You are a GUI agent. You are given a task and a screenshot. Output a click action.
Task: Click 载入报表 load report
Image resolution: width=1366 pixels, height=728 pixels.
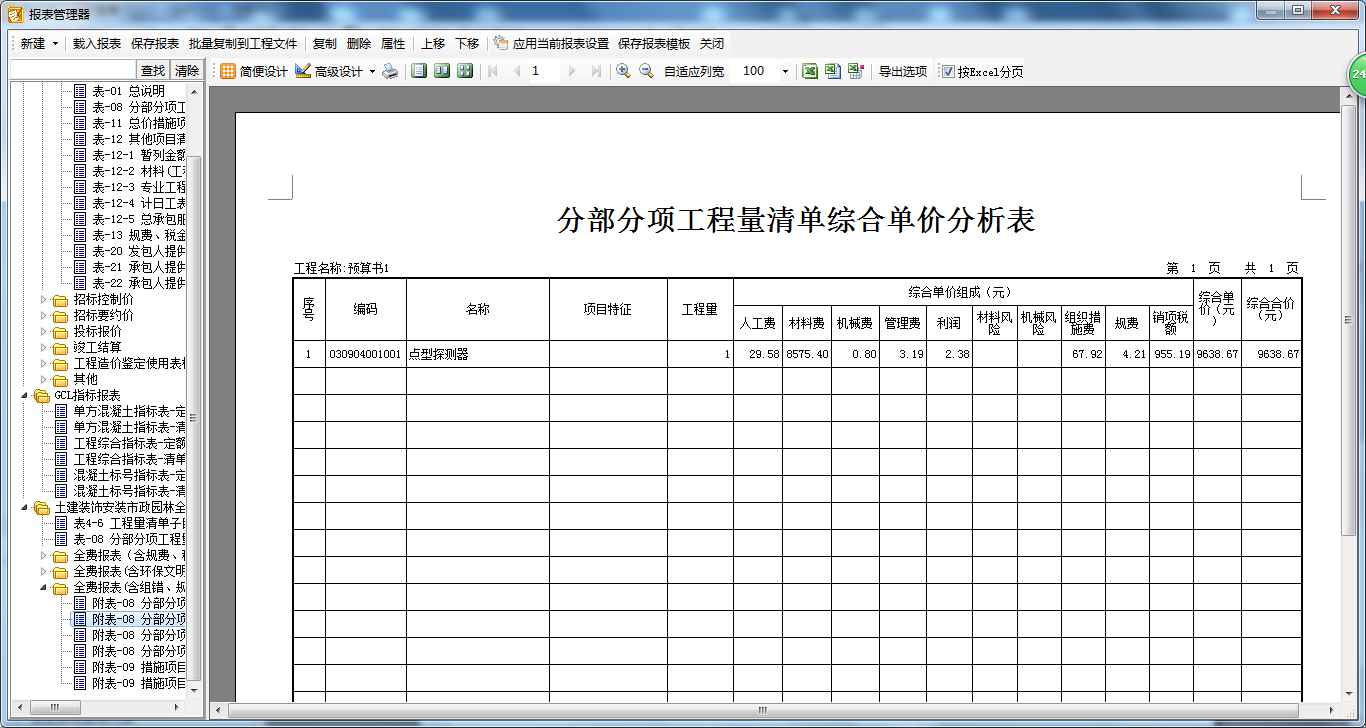[x=97, y=44]
